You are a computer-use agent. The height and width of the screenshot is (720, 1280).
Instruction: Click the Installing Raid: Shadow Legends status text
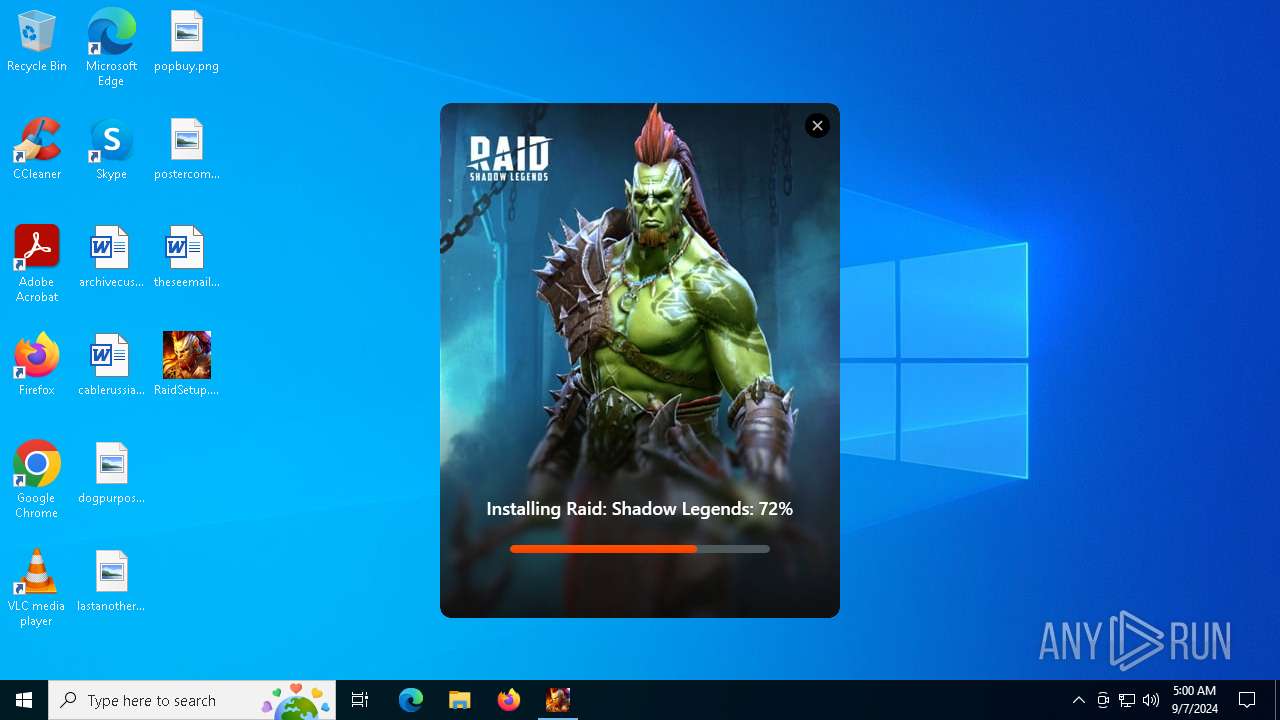click(640, 508)
